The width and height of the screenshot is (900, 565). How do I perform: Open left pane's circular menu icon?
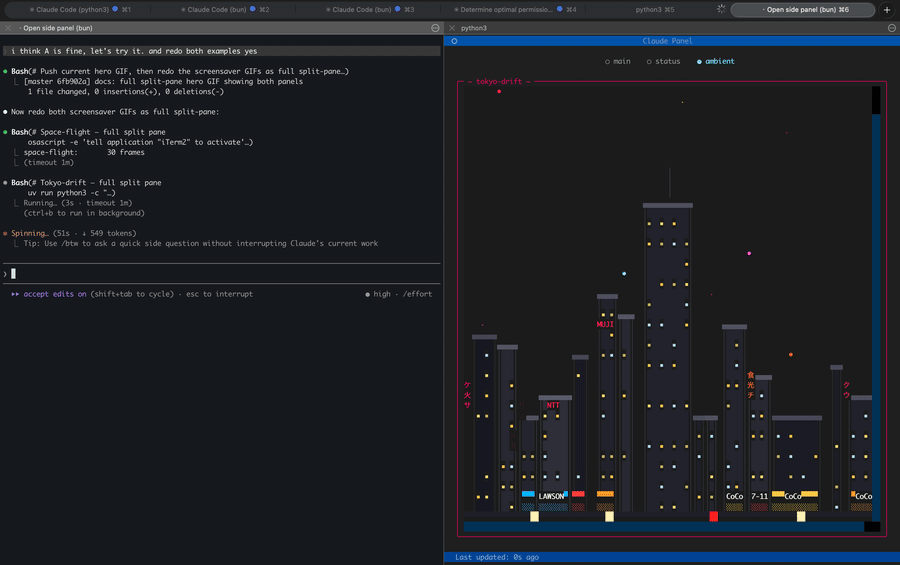pos(435,28)
